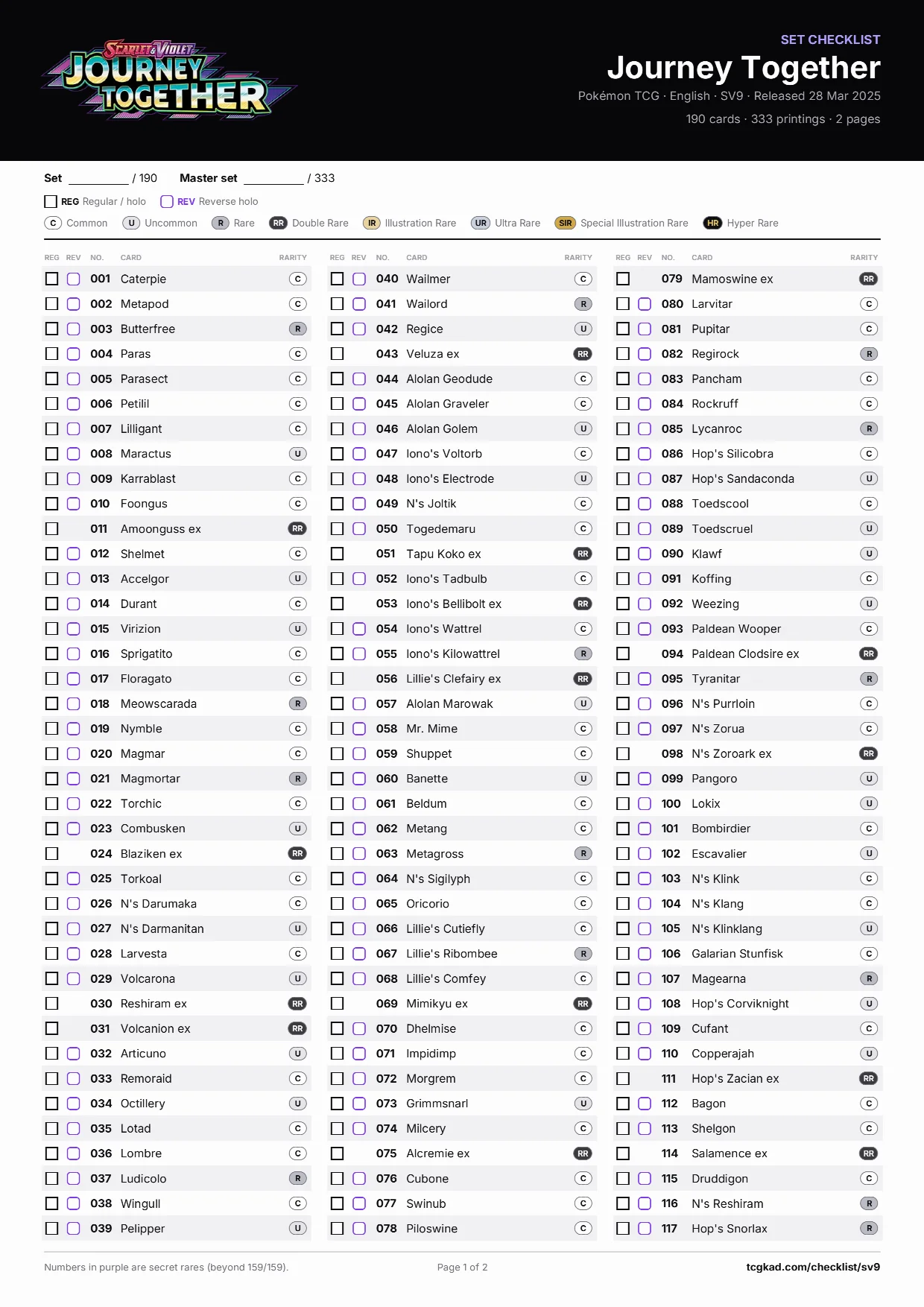Screen dimensions: 924x1307
Task: Click the Page 1 of 2 indicator
Action: coord(462,1267)
